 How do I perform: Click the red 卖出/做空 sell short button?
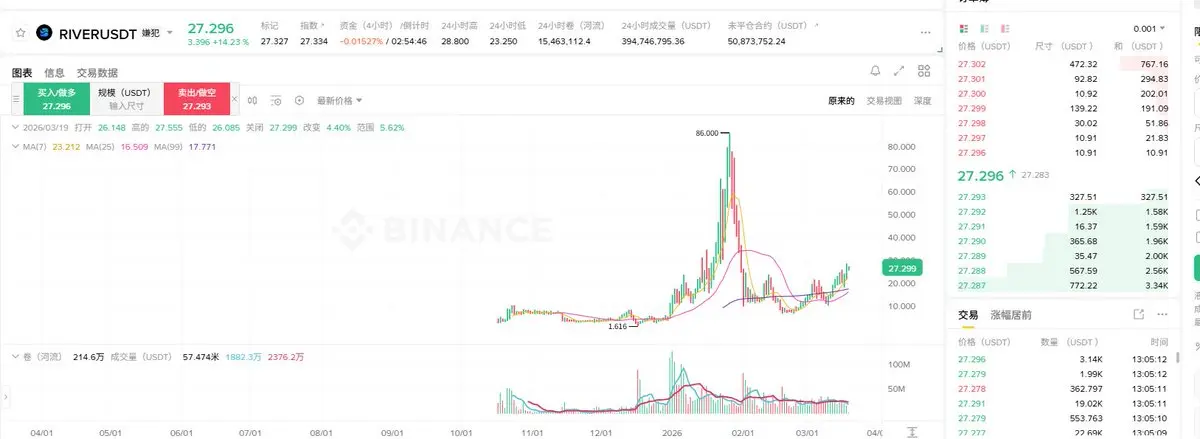tap(197, 99)
